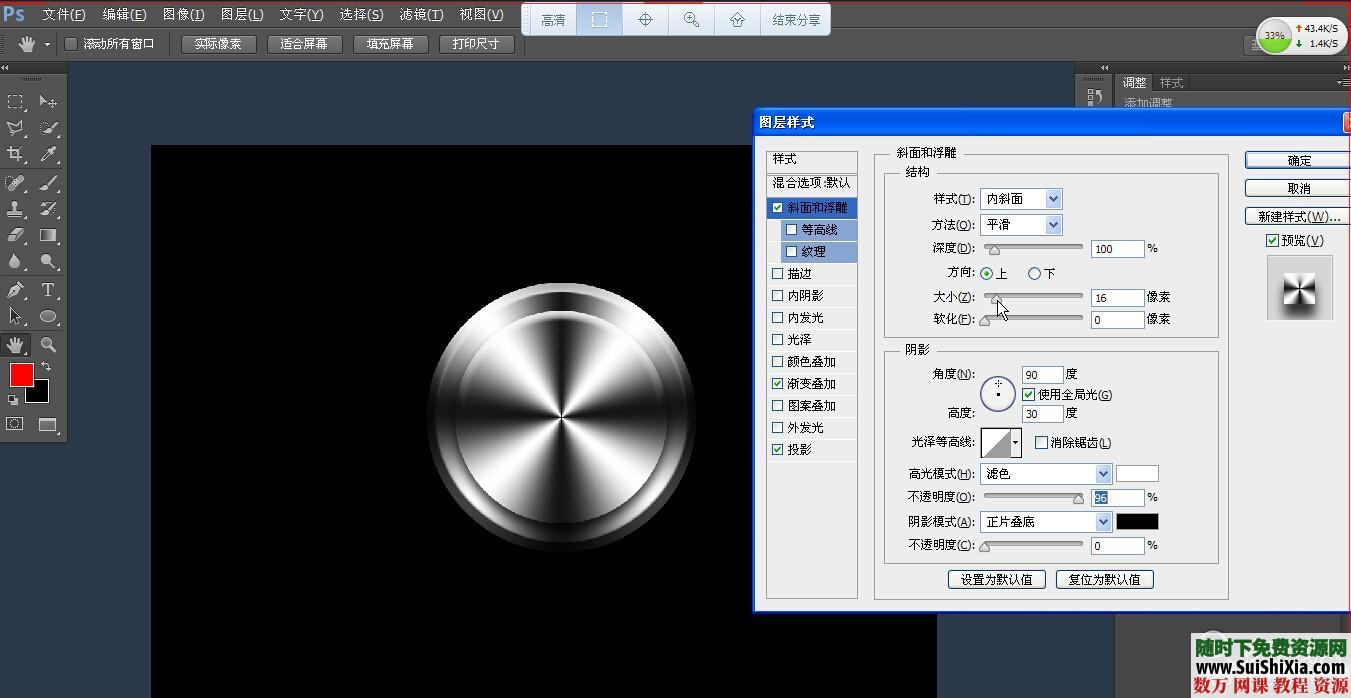
Task: Select the Crop tool
Action: click(x=15, y=154)
